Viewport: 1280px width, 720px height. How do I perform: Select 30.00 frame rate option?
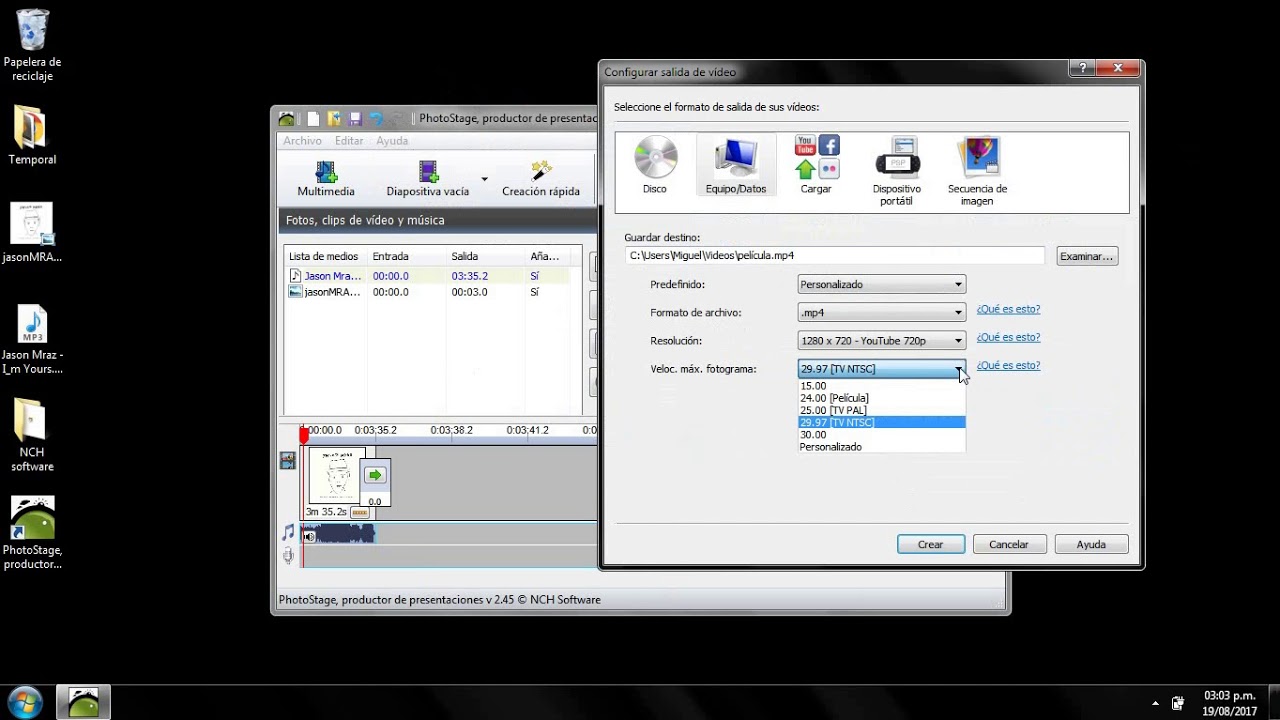(x=881, y=435)
